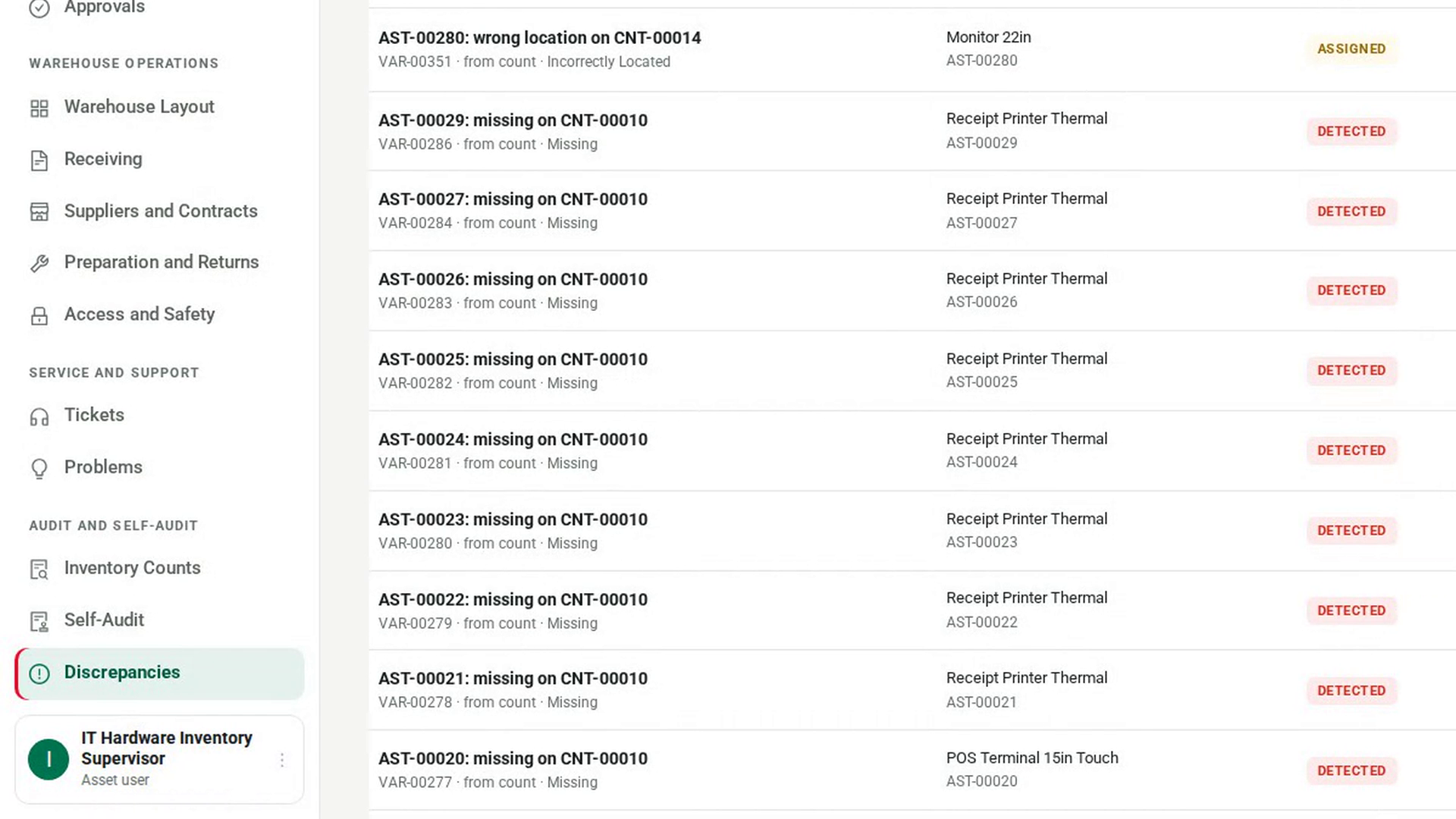This screenshot has width=1456, height=819.
Task: Open the Self-Audit sidebar icon
Action: click(x=39, y=621)
